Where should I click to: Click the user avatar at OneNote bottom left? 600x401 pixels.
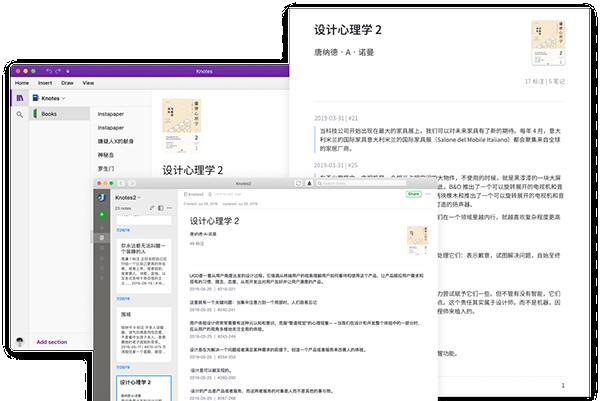[x=20, y=341]
